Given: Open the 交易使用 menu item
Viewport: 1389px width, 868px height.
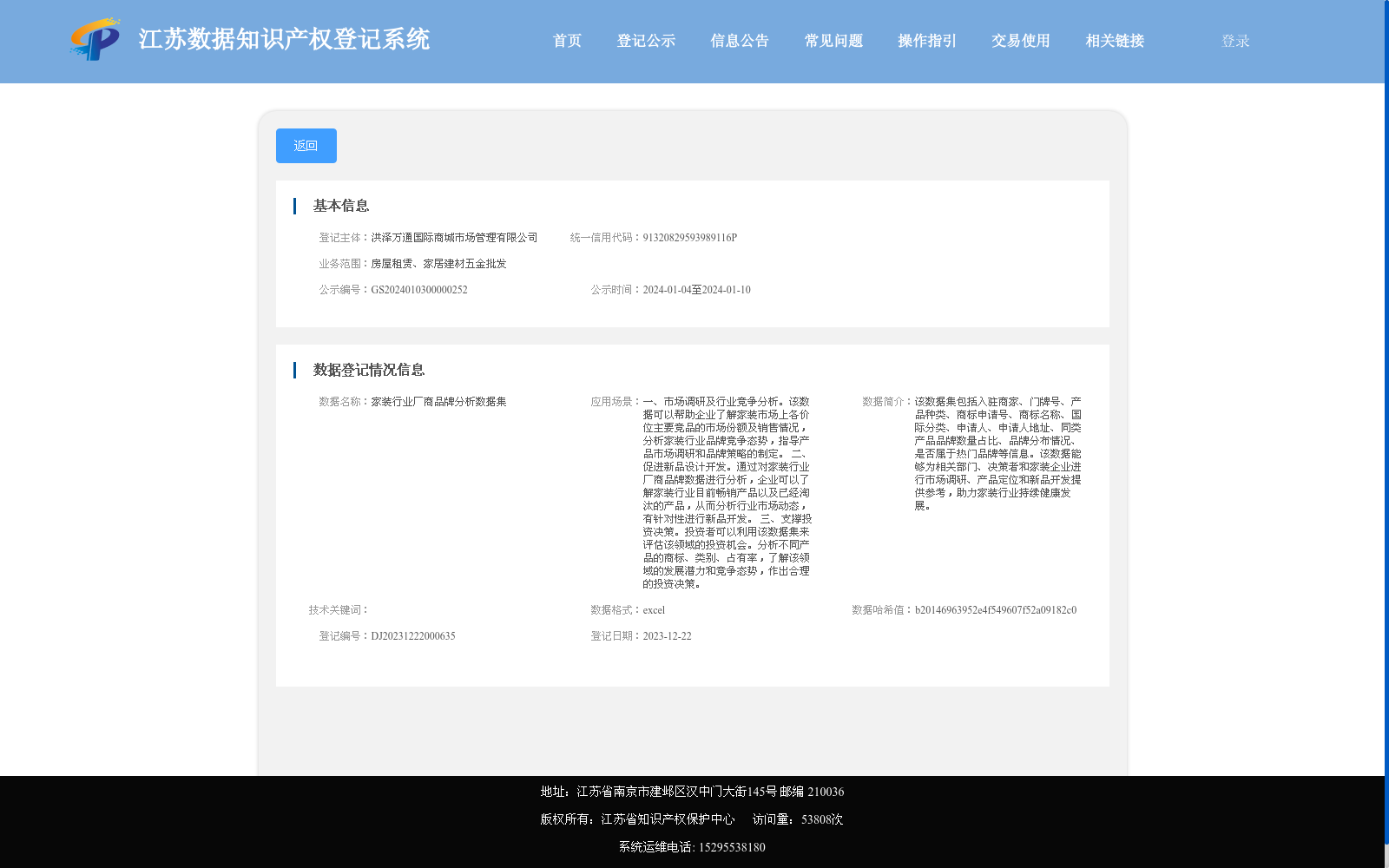Looking at the screenshot, I should point(1021,41).
